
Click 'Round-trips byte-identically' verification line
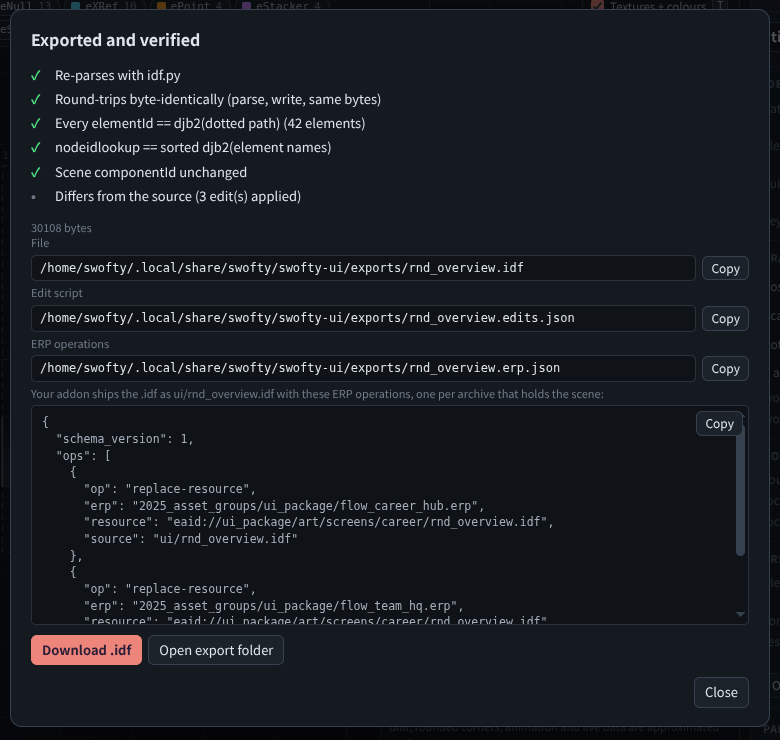[218, 99]
